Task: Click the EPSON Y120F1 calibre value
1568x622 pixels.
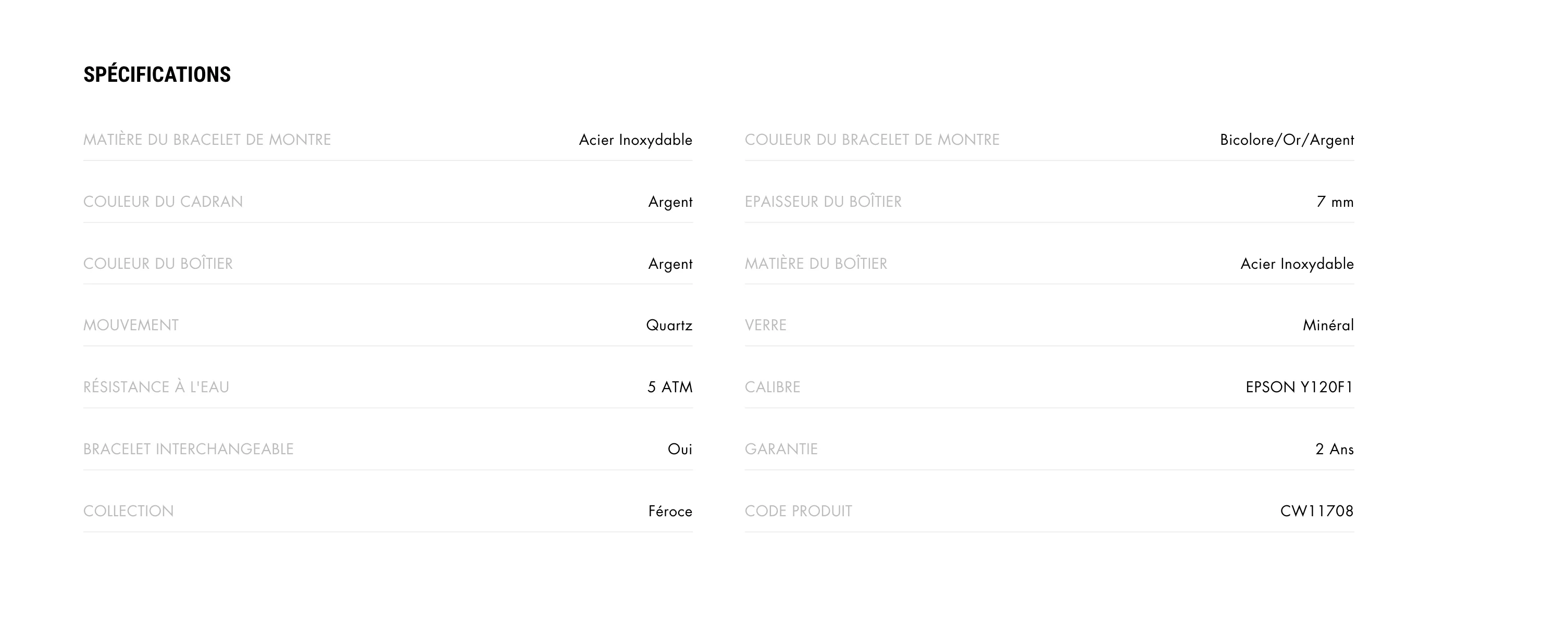Action: [1300, 388]
